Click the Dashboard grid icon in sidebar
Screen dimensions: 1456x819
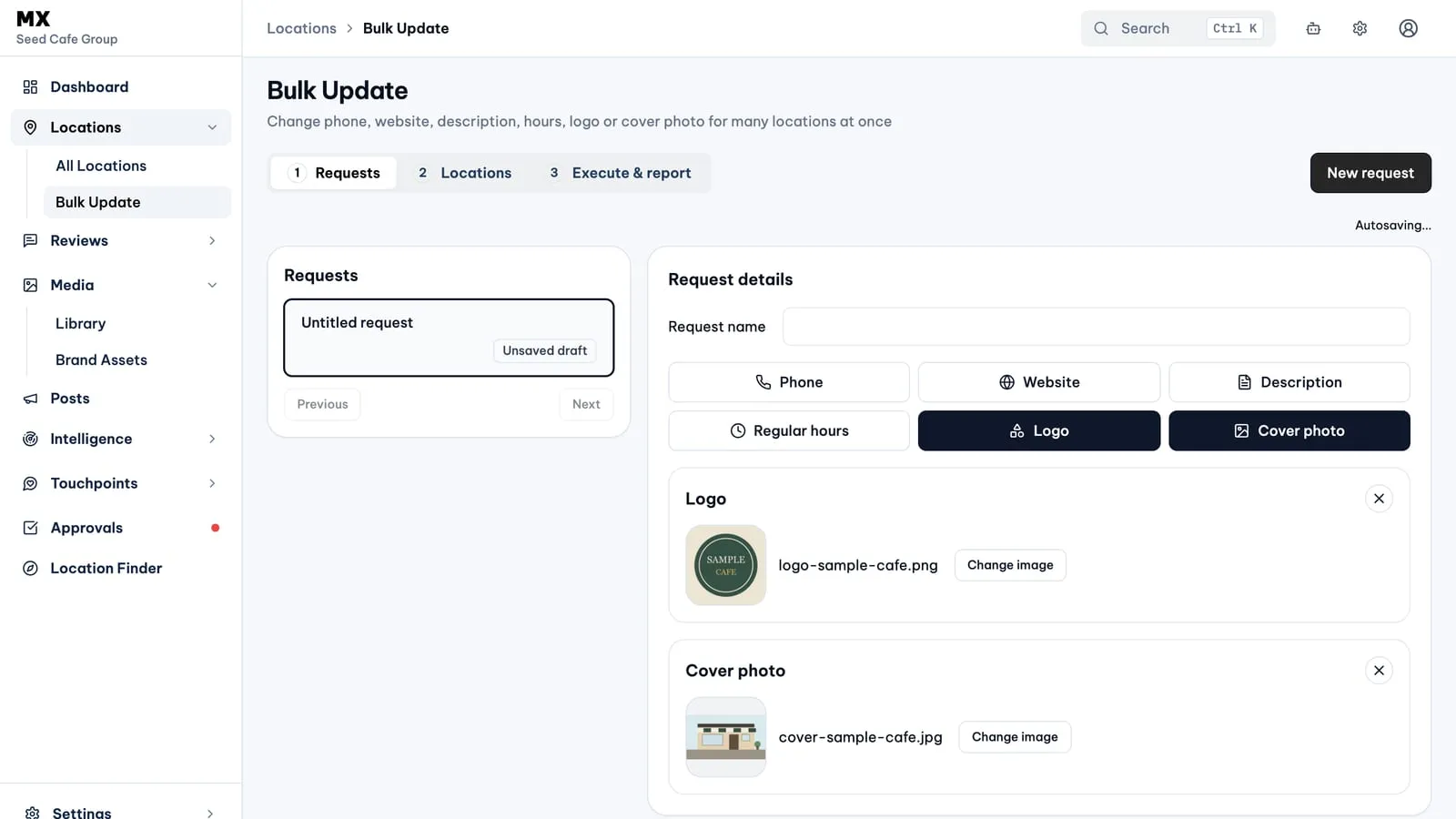click(x=30, y=86)
